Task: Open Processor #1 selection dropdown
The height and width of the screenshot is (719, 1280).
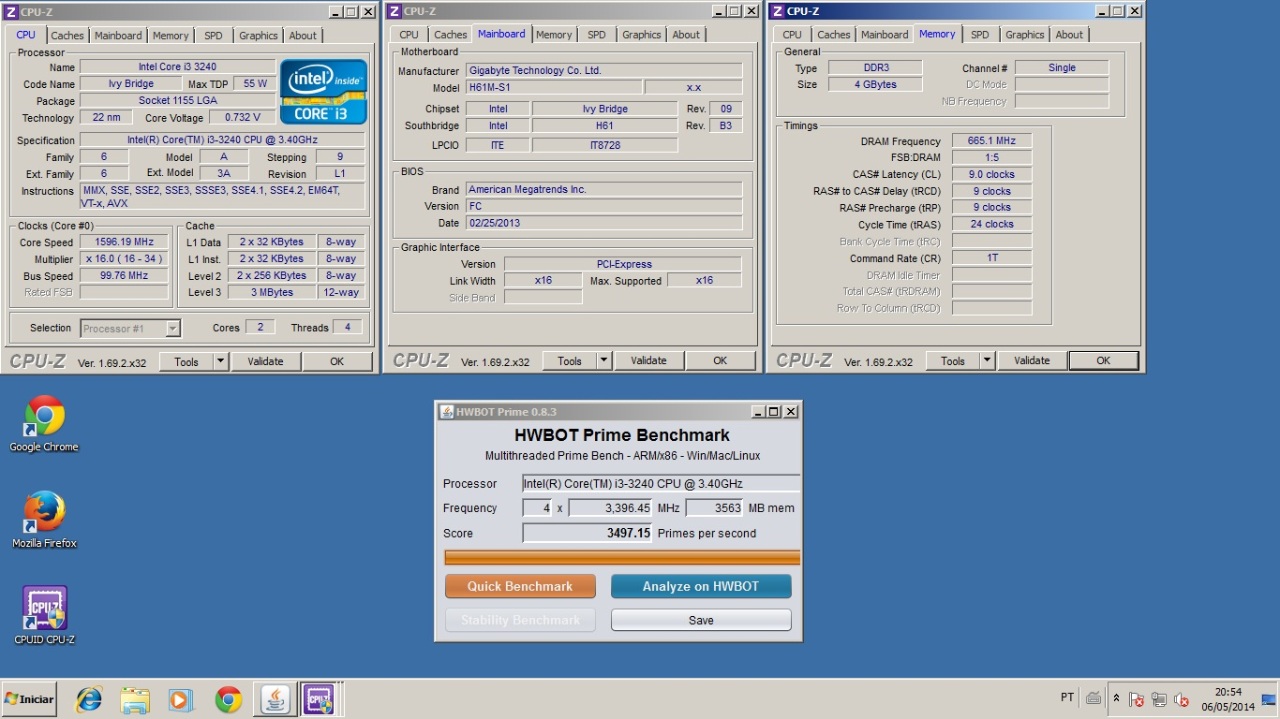Action: (x=130, y=328)
